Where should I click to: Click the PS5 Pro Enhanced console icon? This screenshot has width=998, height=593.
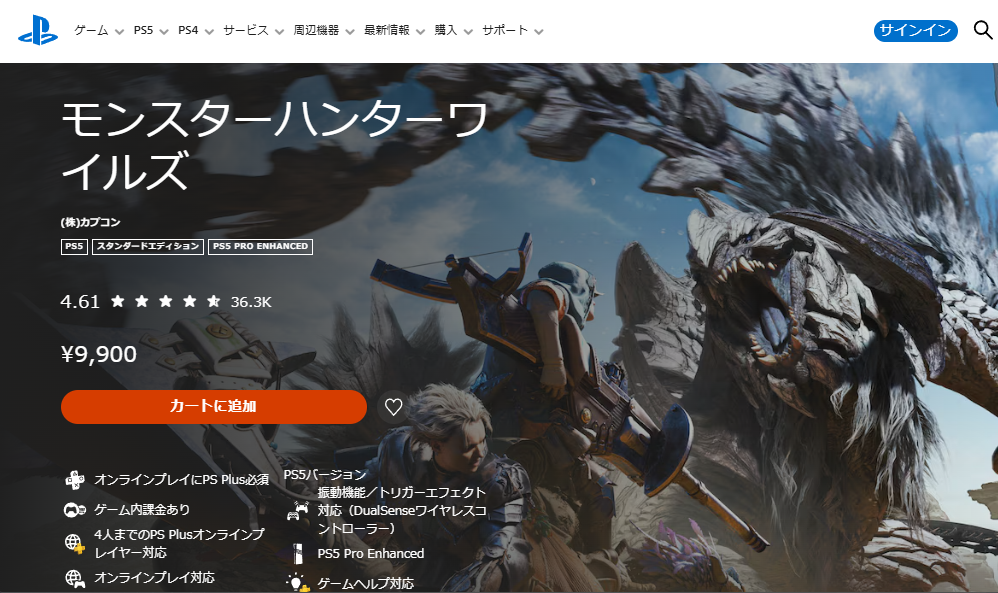coord(297,553)
